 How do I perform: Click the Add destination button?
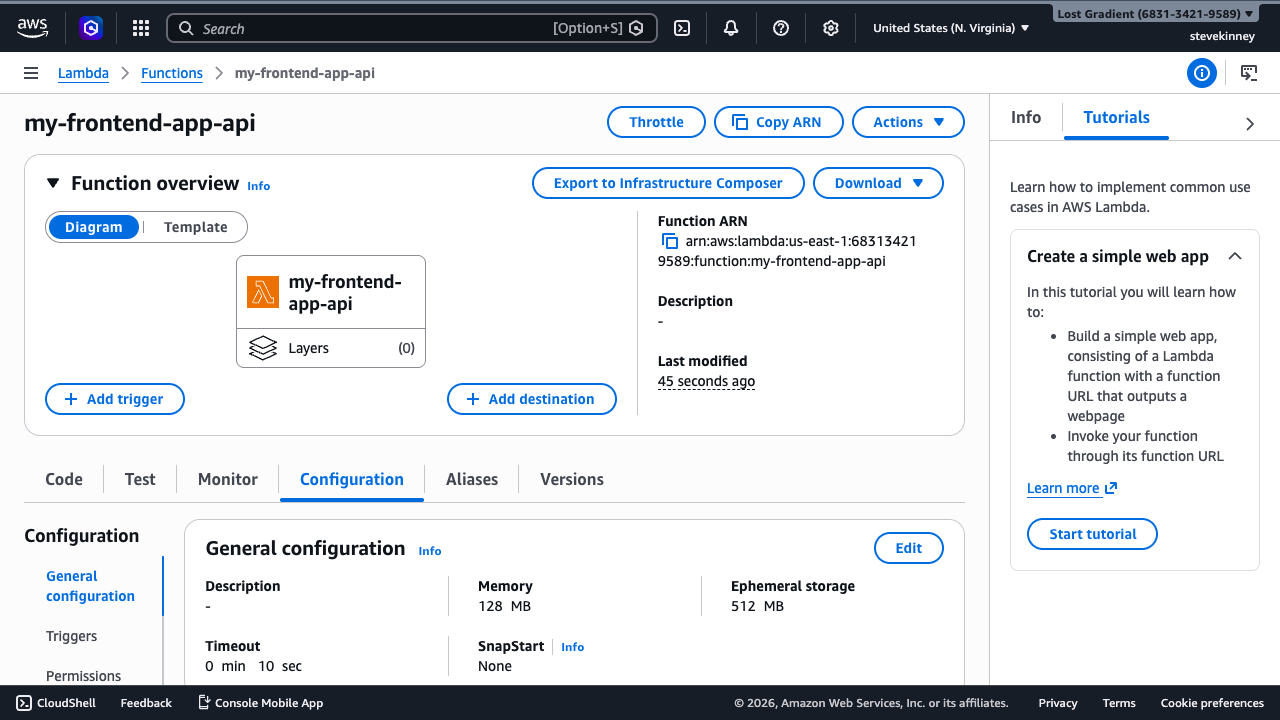(532, 399)
